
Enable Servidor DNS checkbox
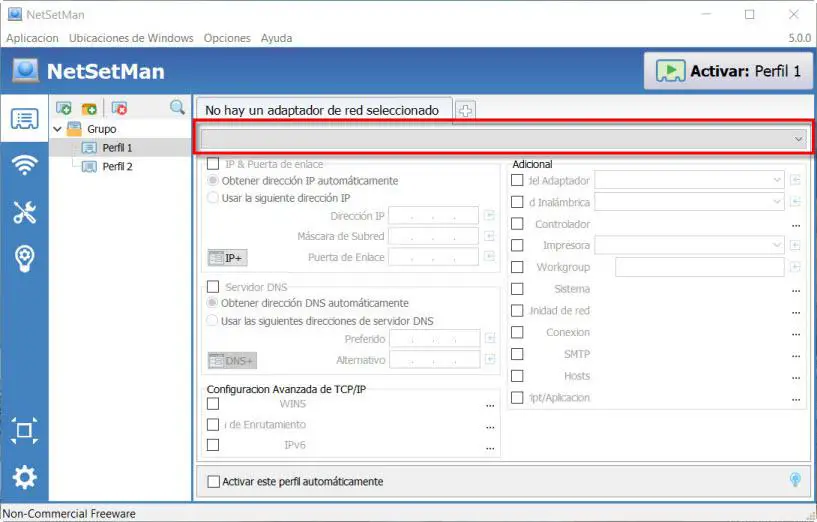(x=213, y=287)
